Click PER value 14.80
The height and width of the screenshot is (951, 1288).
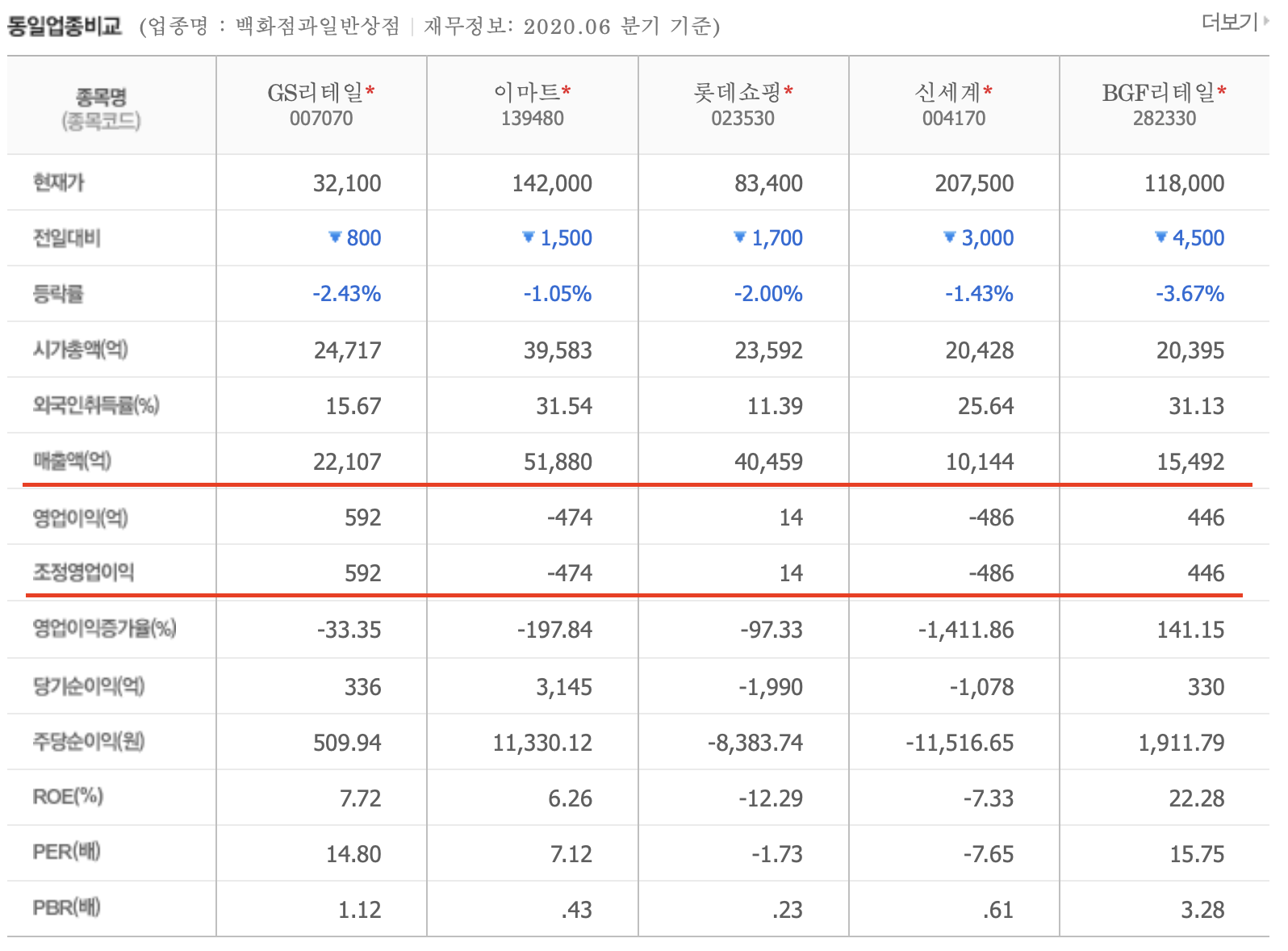pos(353,854)
